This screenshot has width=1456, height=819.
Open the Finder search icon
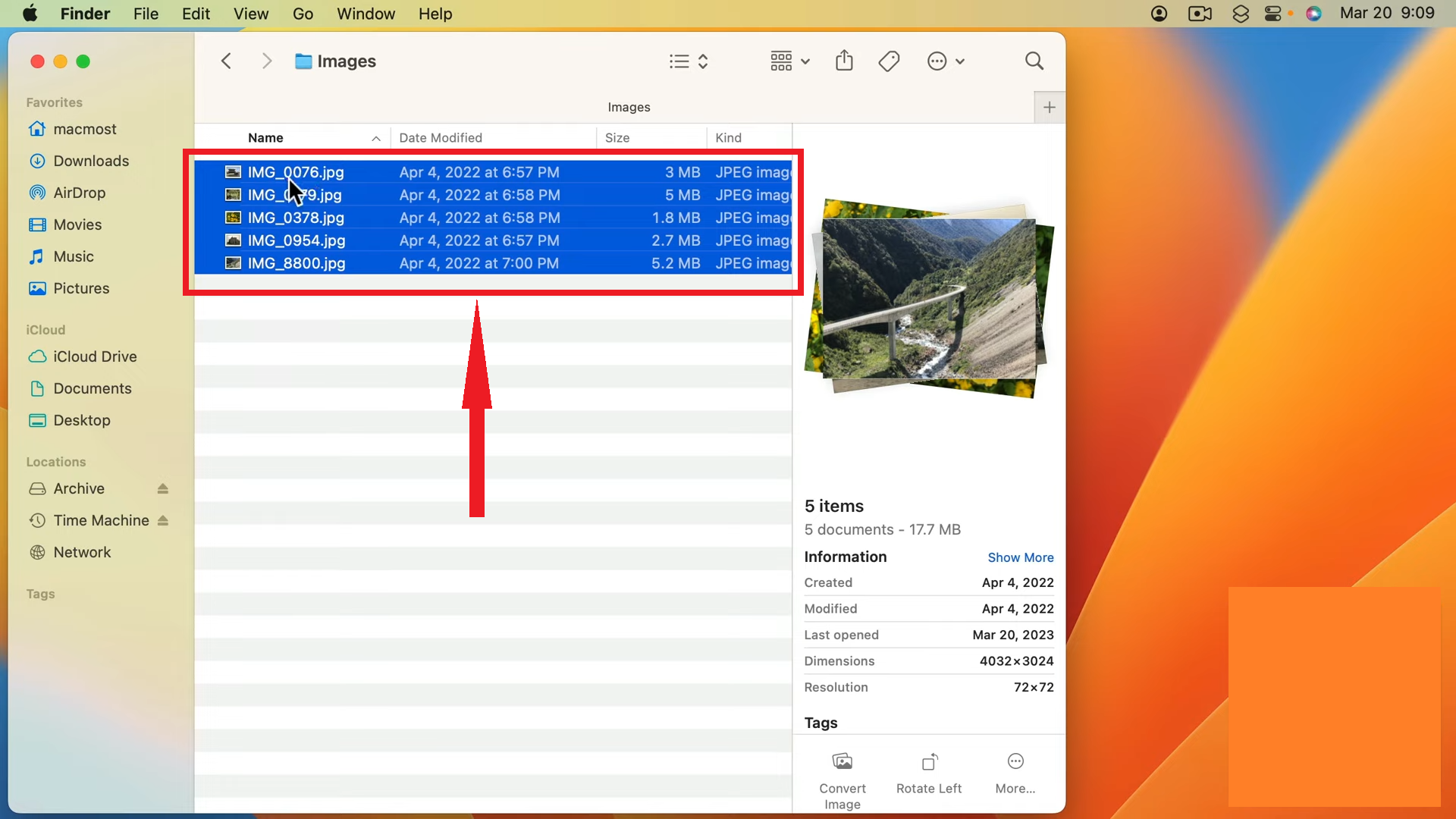[1034, 61]
